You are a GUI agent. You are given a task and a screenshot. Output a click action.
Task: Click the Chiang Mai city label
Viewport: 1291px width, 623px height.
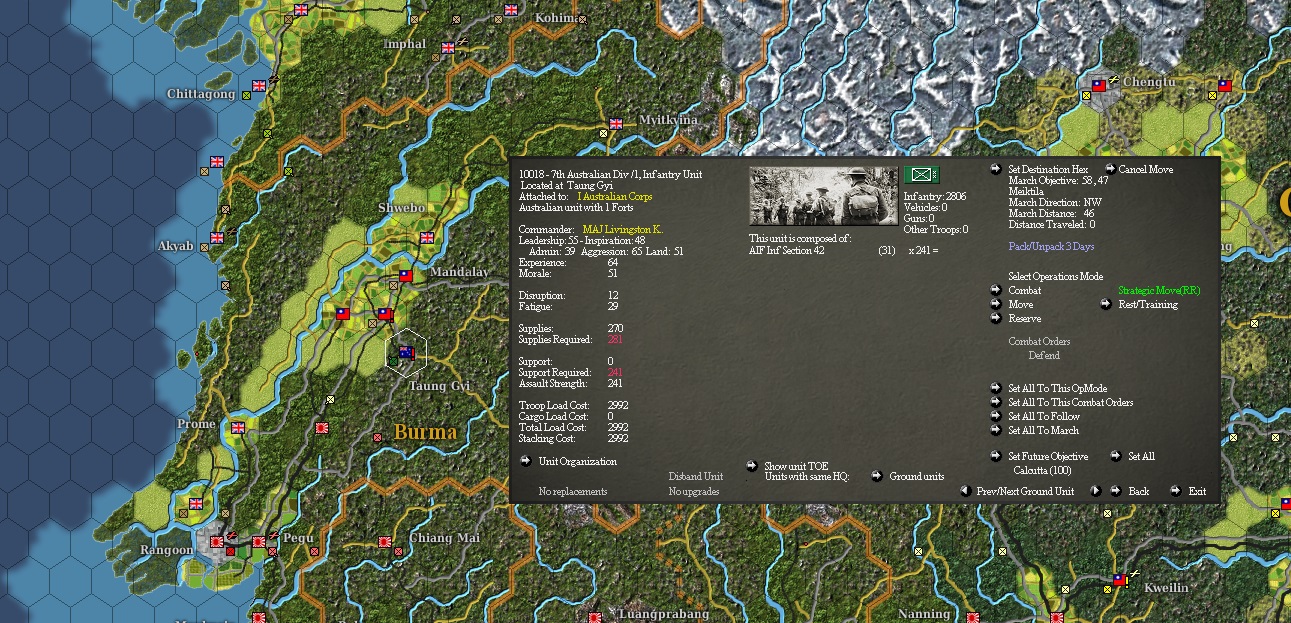coord(444,538)
